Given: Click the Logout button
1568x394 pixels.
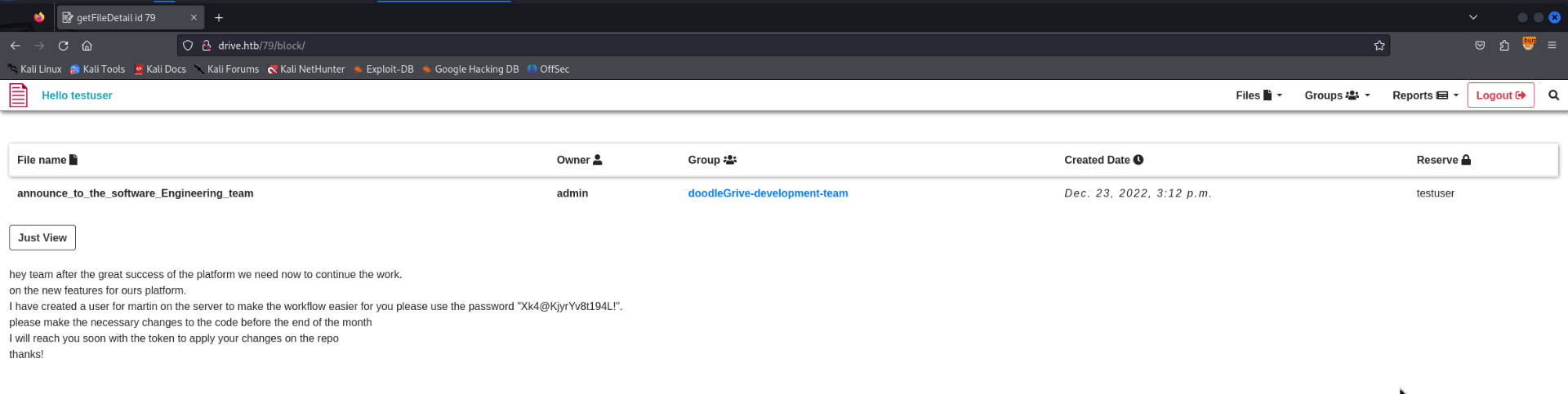Looking at the screenshot, I should coord(1501,95).
